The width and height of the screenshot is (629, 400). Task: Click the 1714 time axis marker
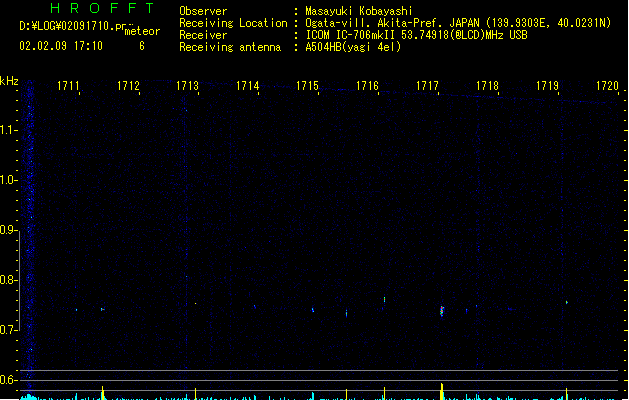coord(248,86)
